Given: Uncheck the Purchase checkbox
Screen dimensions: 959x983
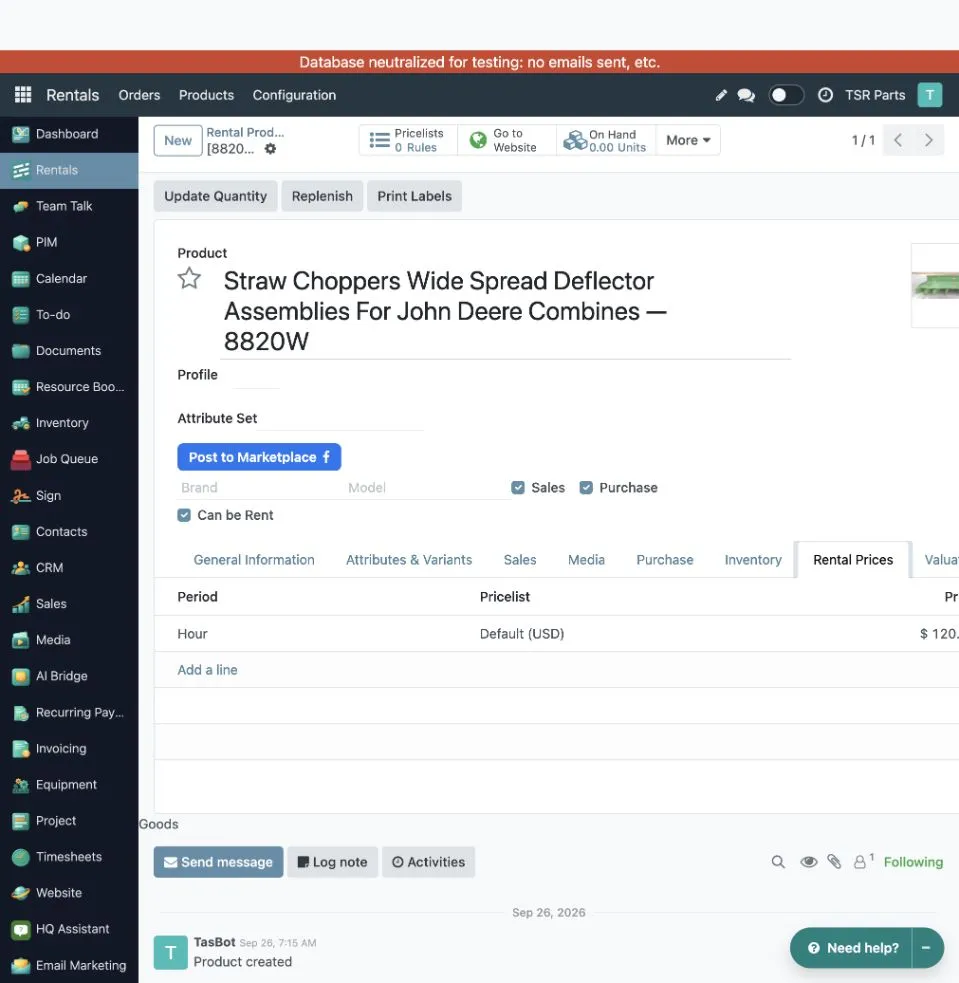Looking at the screenshot, I should [586, 488].
